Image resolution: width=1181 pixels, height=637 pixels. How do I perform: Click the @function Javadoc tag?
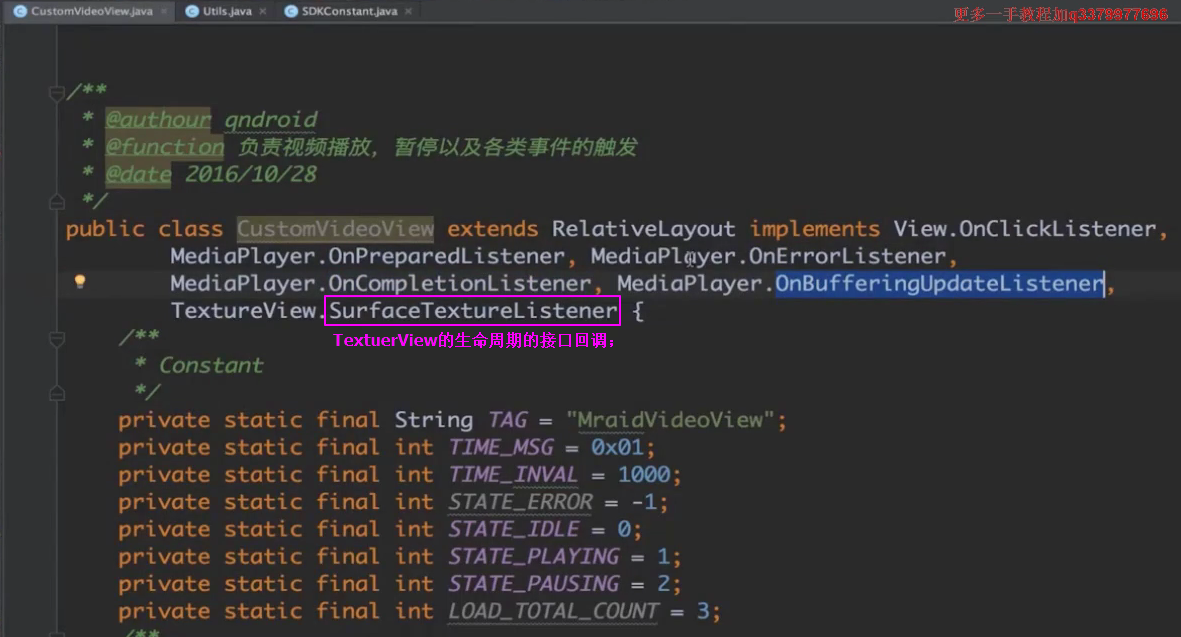[165, 147]
